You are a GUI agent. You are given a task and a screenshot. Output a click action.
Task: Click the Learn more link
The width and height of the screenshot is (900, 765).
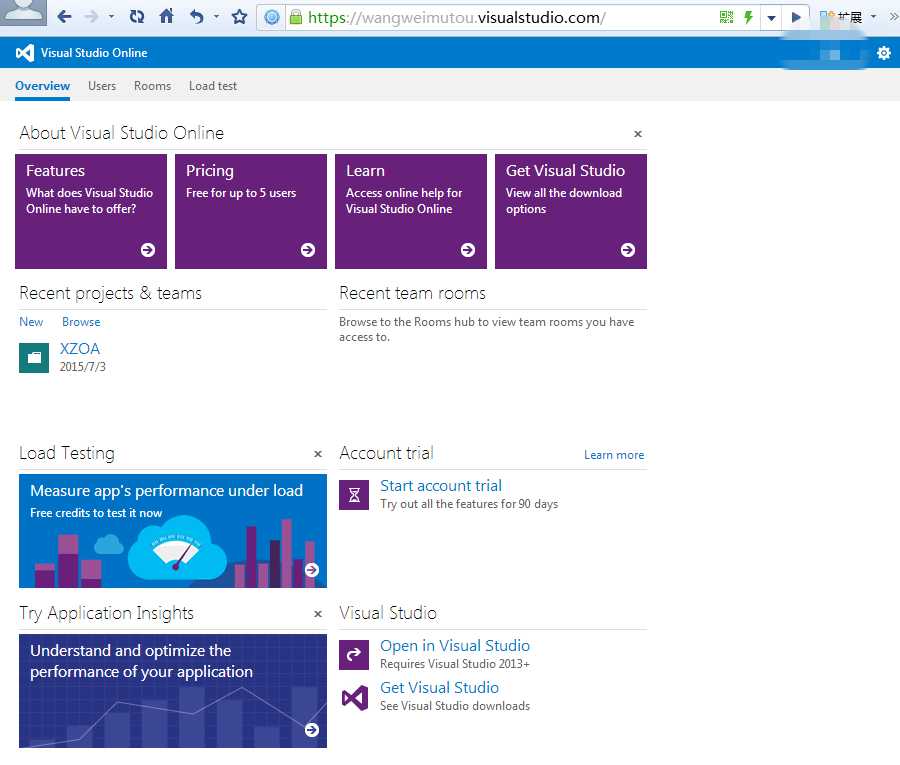tap(614, 455)
